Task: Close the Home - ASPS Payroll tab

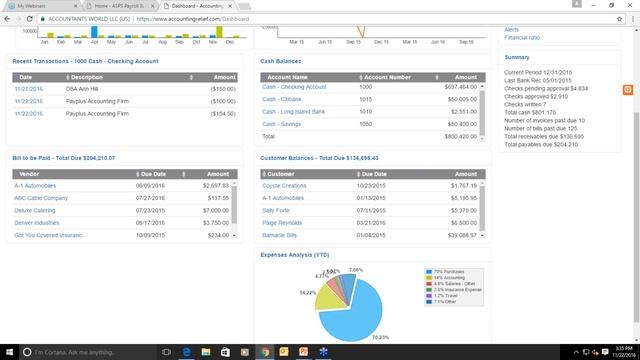Action: tap(153, 6)
